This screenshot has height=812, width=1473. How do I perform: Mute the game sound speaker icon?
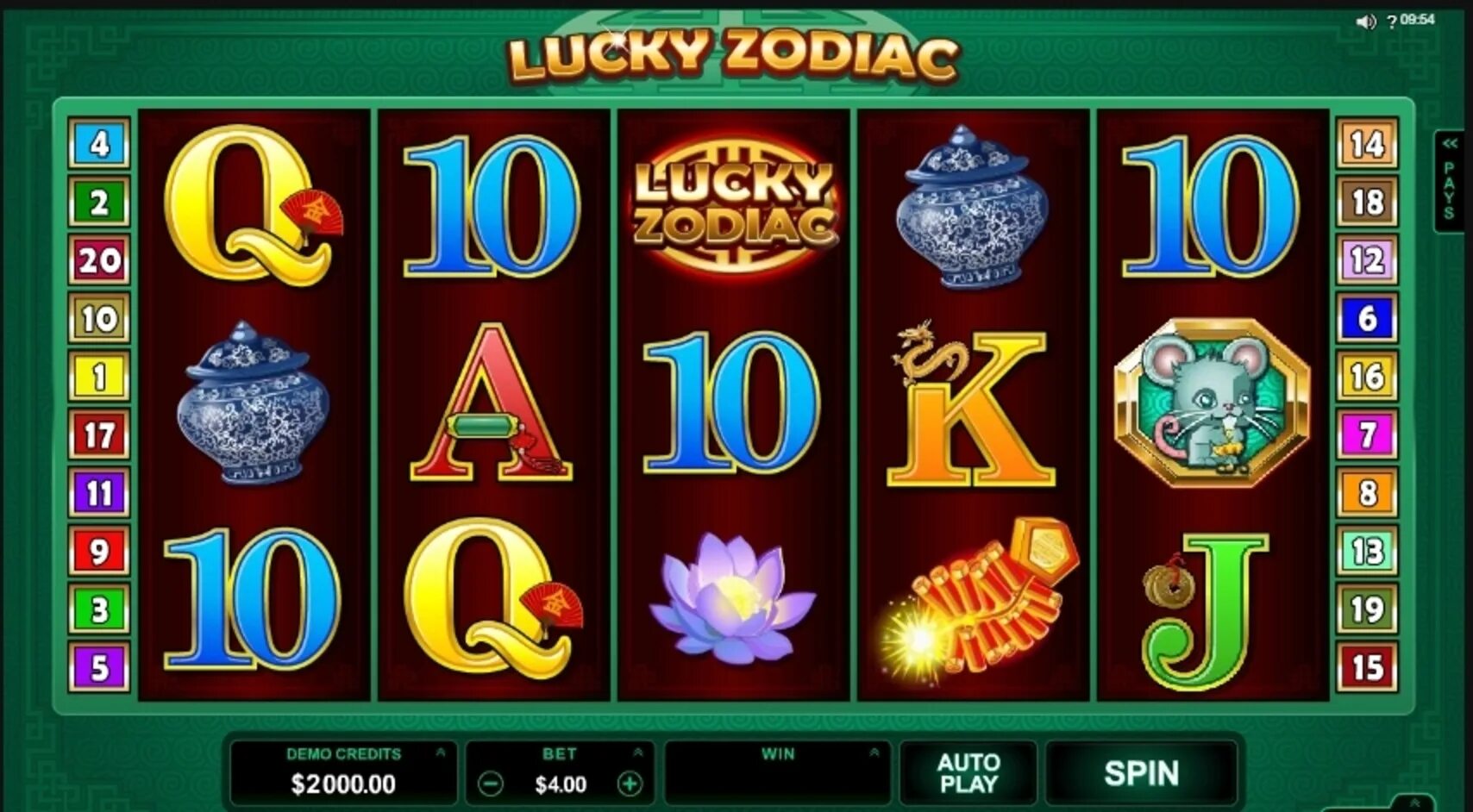click(x=1365, y=22)
